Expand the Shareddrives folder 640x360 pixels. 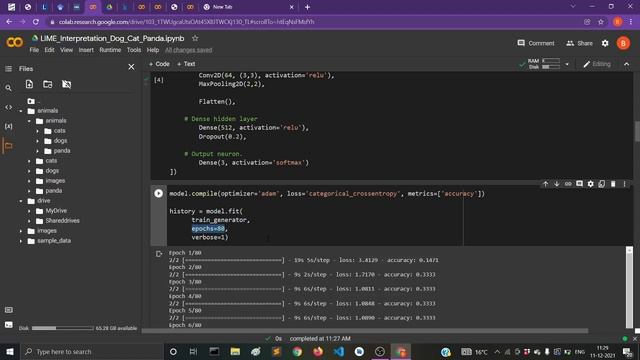point(29,221)
